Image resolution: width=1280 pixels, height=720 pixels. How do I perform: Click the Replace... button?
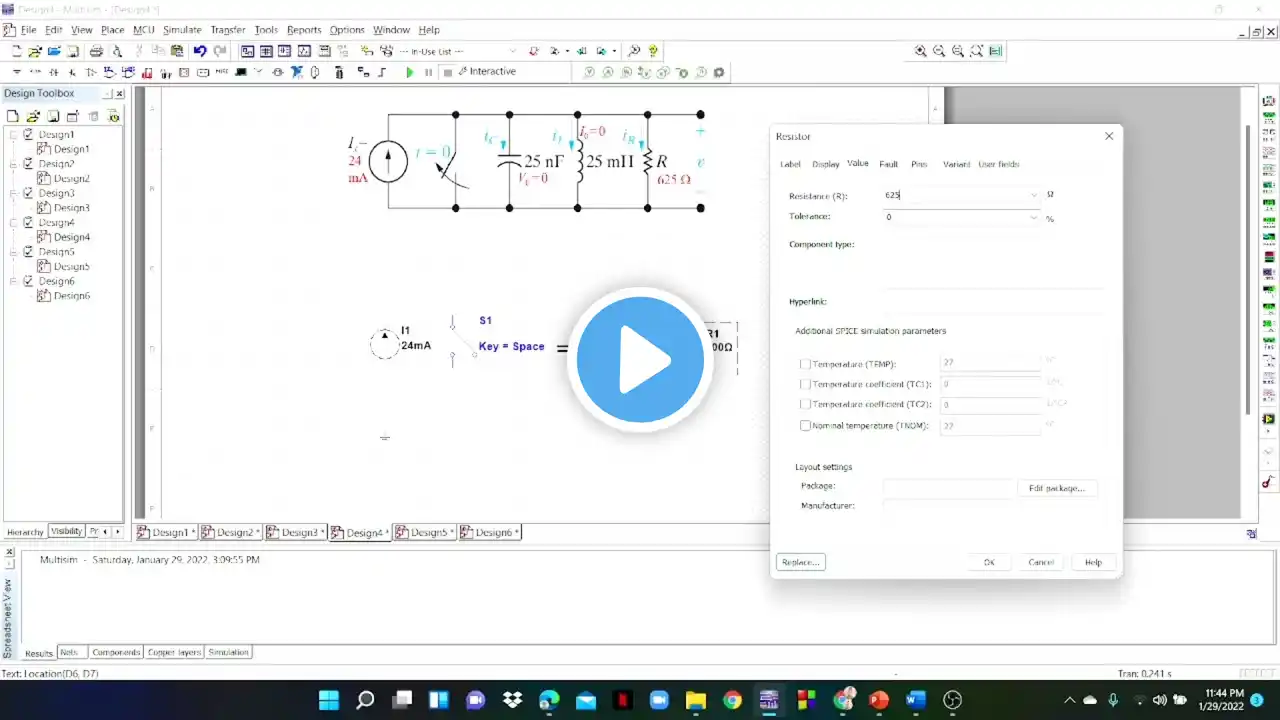[x=801, y=562]
